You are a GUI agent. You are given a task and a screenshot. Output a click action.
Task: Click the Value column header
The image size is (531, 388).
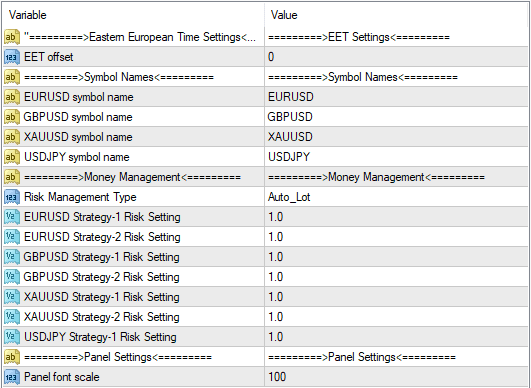click(x=396, y=15)
